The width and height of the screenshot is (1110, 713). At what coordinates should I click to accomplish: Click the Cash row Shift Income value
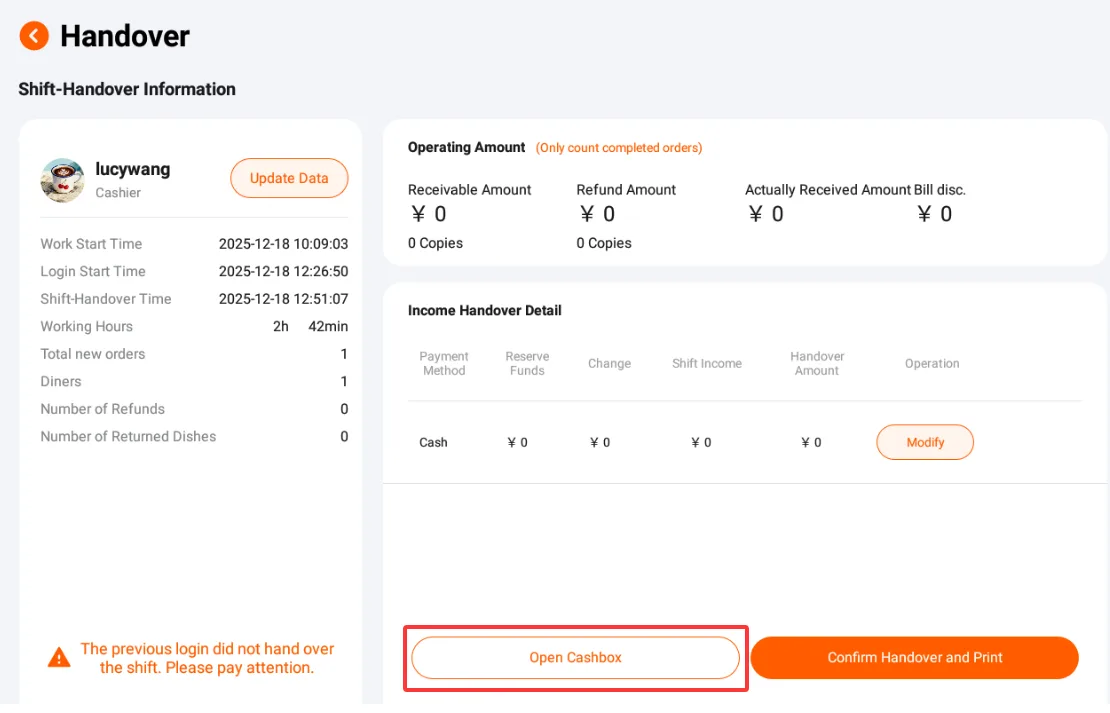[702, 443]
